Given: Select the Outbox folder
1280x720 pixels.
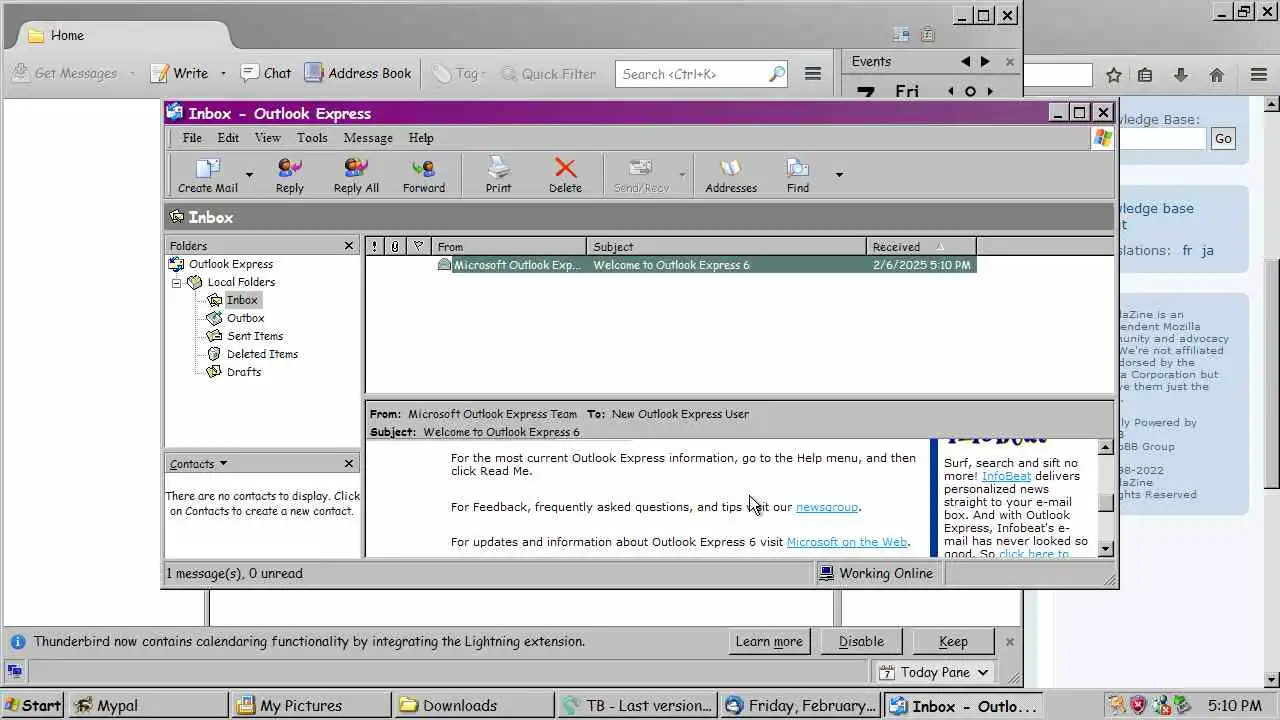Looking at the screenshot, I should (x=245, y=318).
